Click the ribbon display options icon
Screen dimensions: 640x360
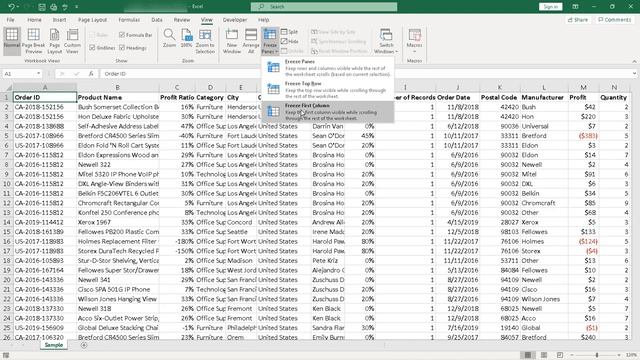[x=575, y=7]
